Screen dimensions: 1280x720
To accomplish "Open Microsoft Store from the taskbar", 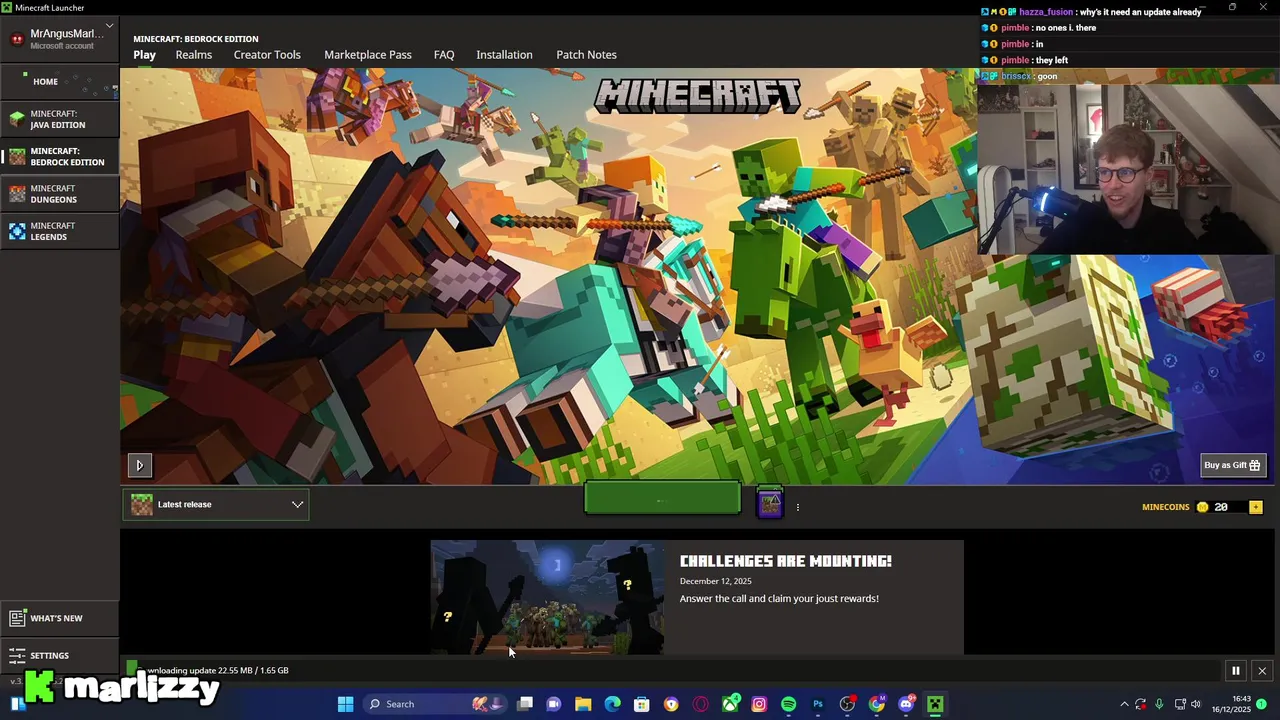I will (642, 704).
